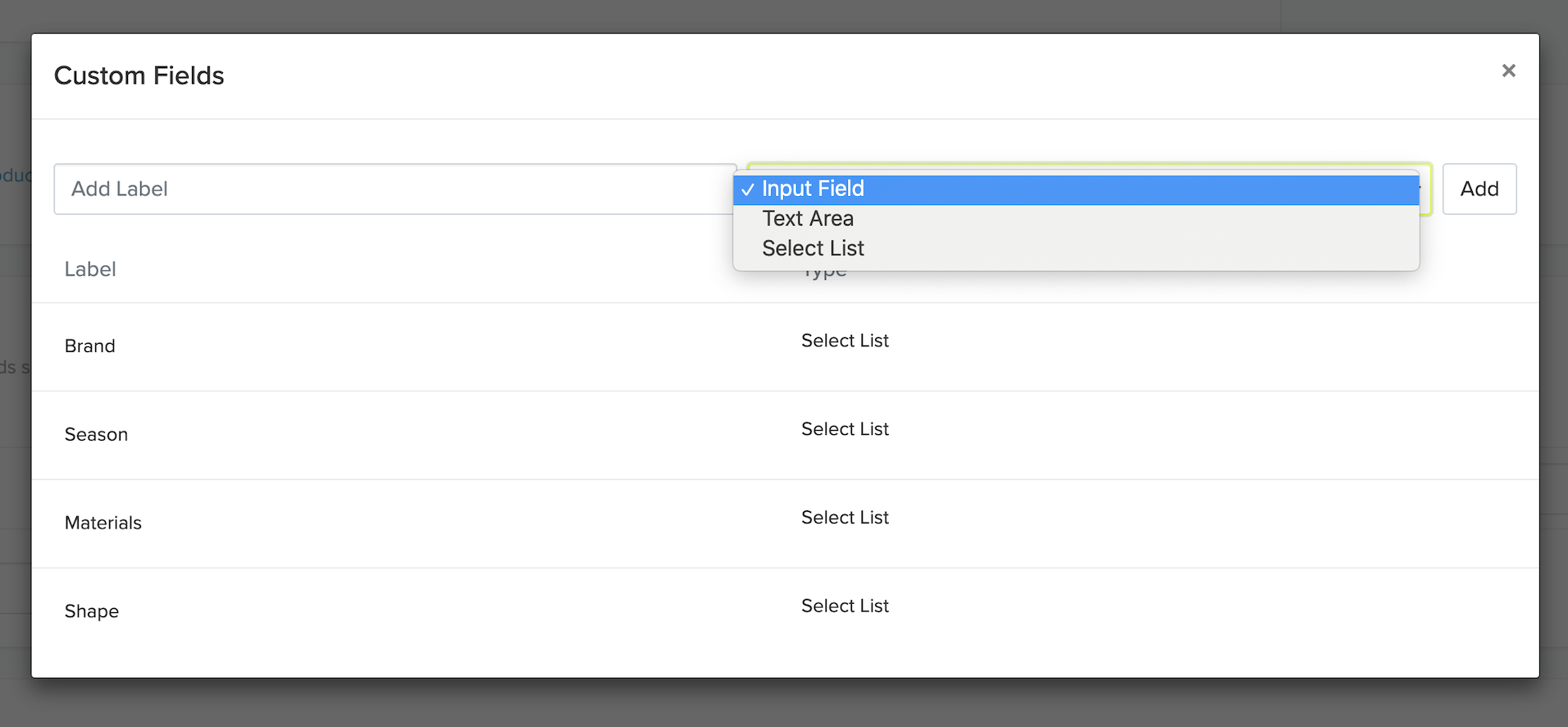Select the Season custom field row
The image size is (1568, 727).
tap(96, 435)
